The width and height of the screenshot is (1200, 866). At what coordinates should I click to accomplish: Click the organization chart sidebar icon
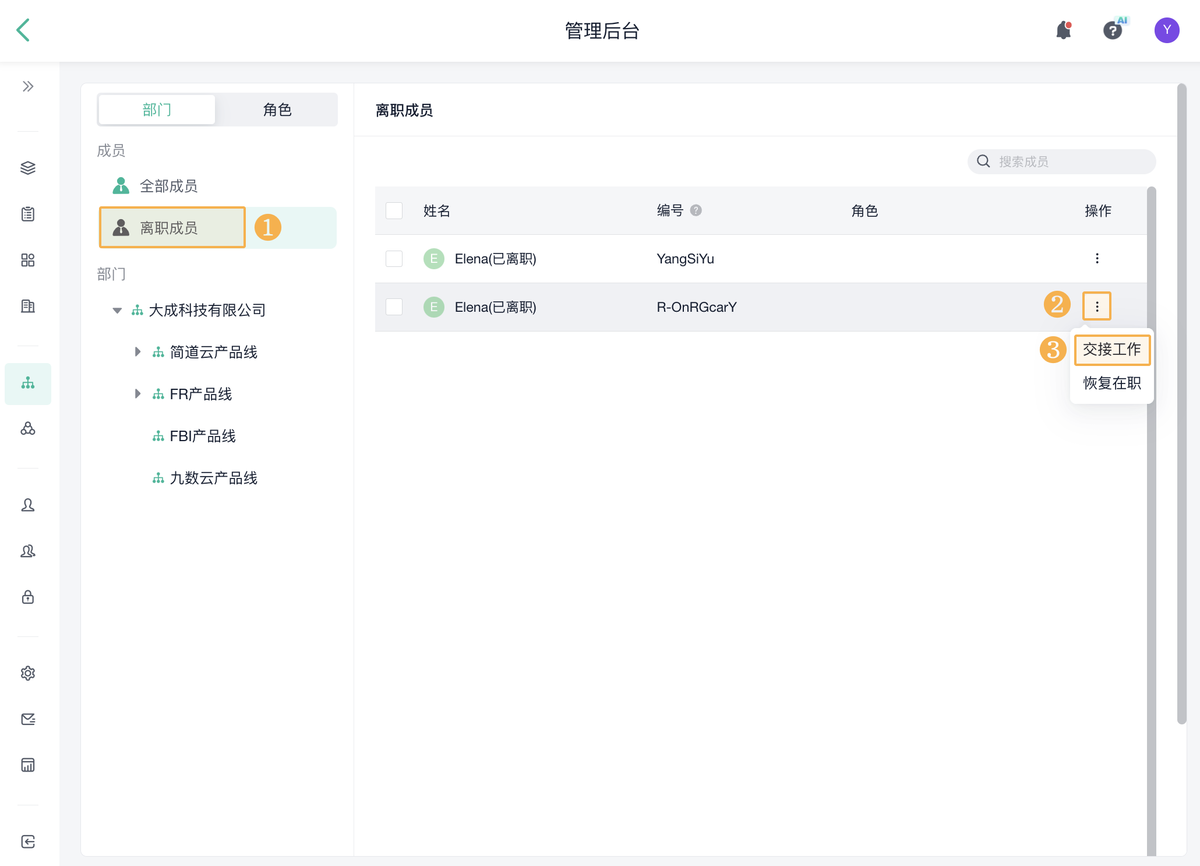click(x=28, y=383)
